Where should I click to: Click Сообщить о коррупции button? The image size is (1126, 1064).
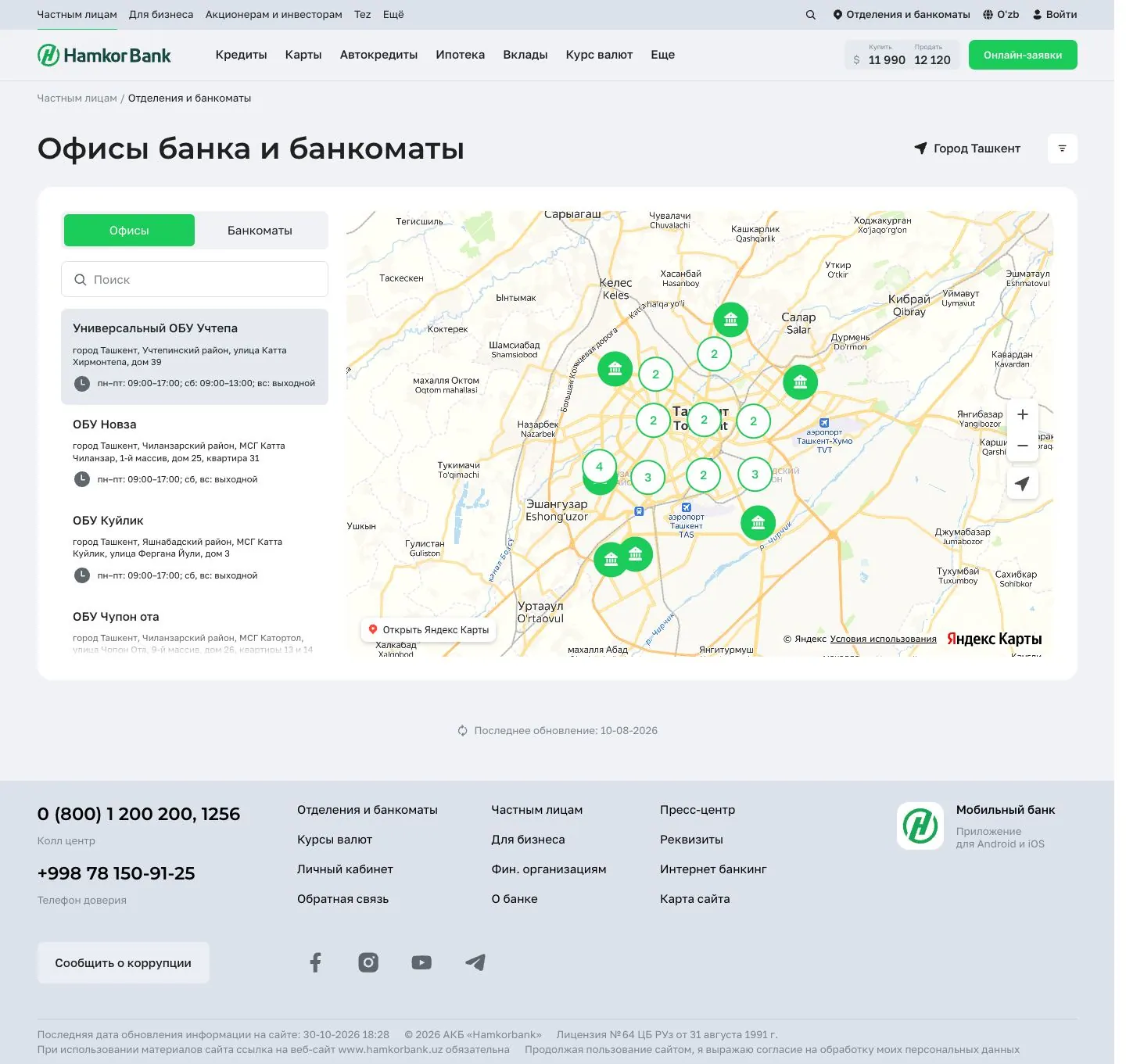click(124, 963)
